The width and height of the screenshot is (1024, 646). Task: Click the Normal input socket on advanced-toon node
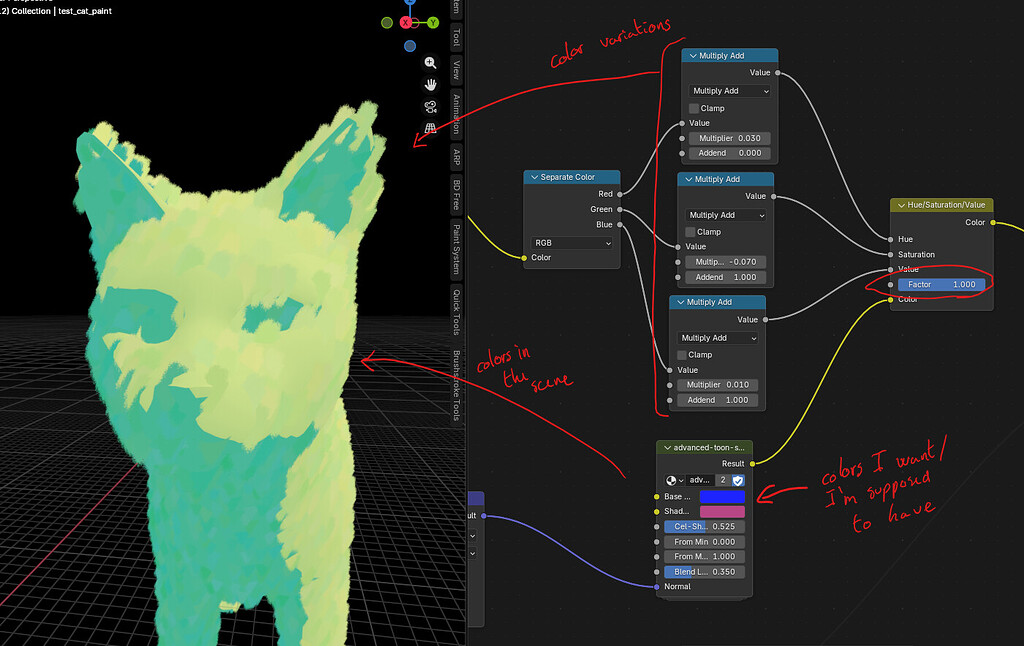pos(656,587)
